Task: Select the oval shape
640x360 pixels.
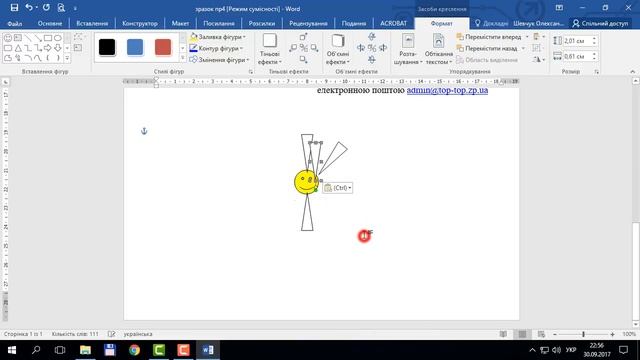Action: point(58,38)
